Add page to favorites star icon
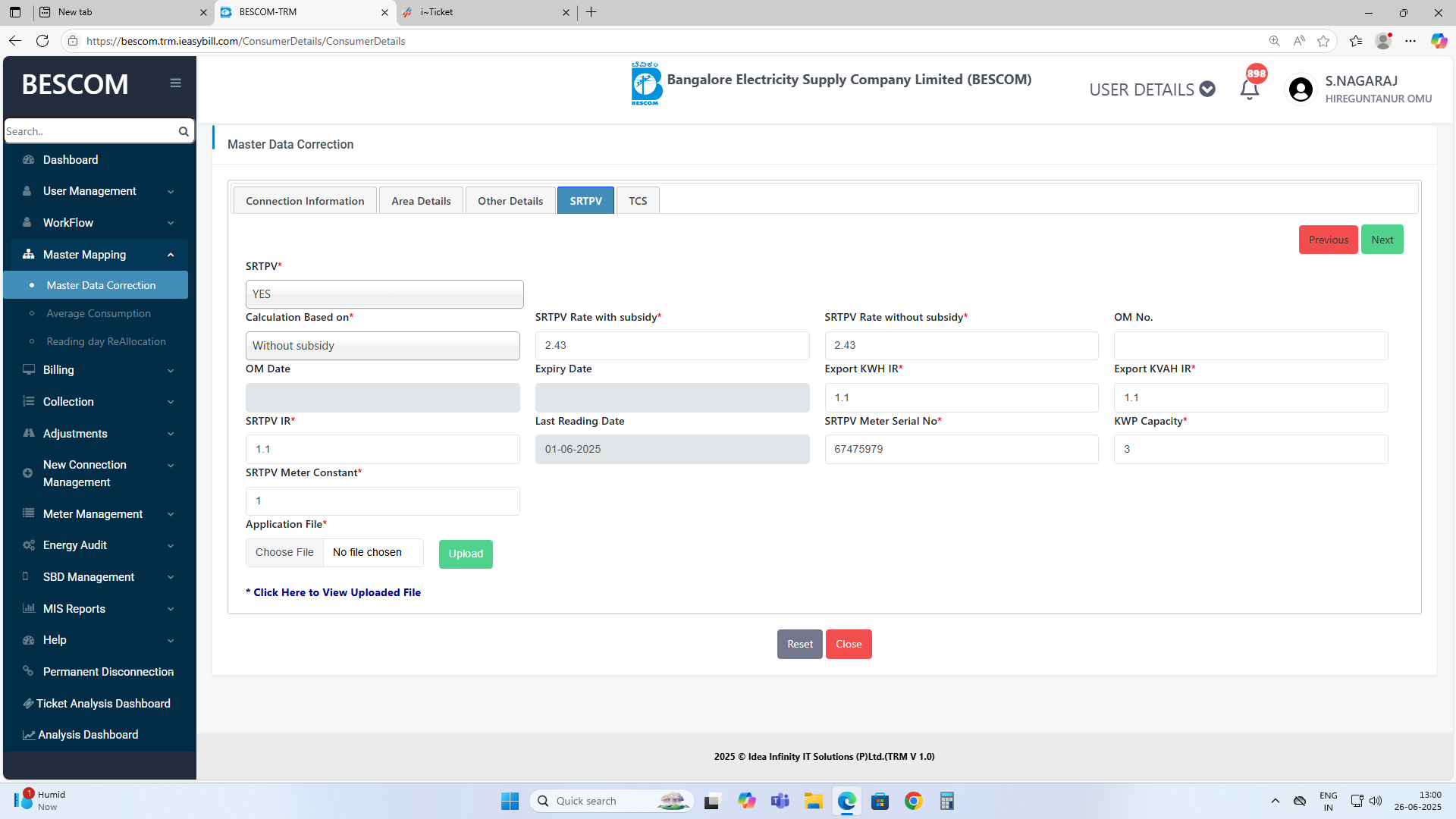 [1323, 41]
